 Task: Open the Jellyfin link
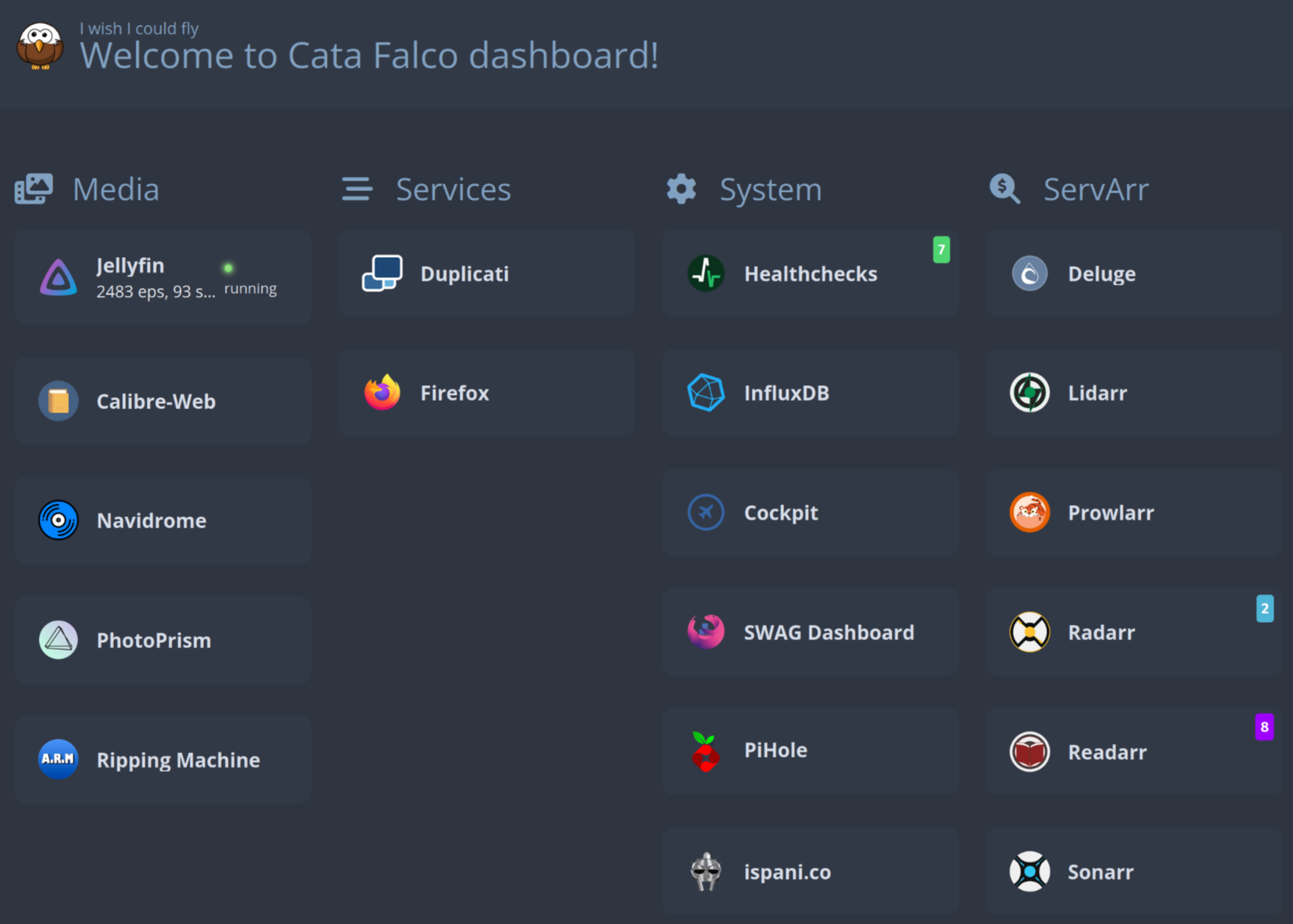(163, 277)
